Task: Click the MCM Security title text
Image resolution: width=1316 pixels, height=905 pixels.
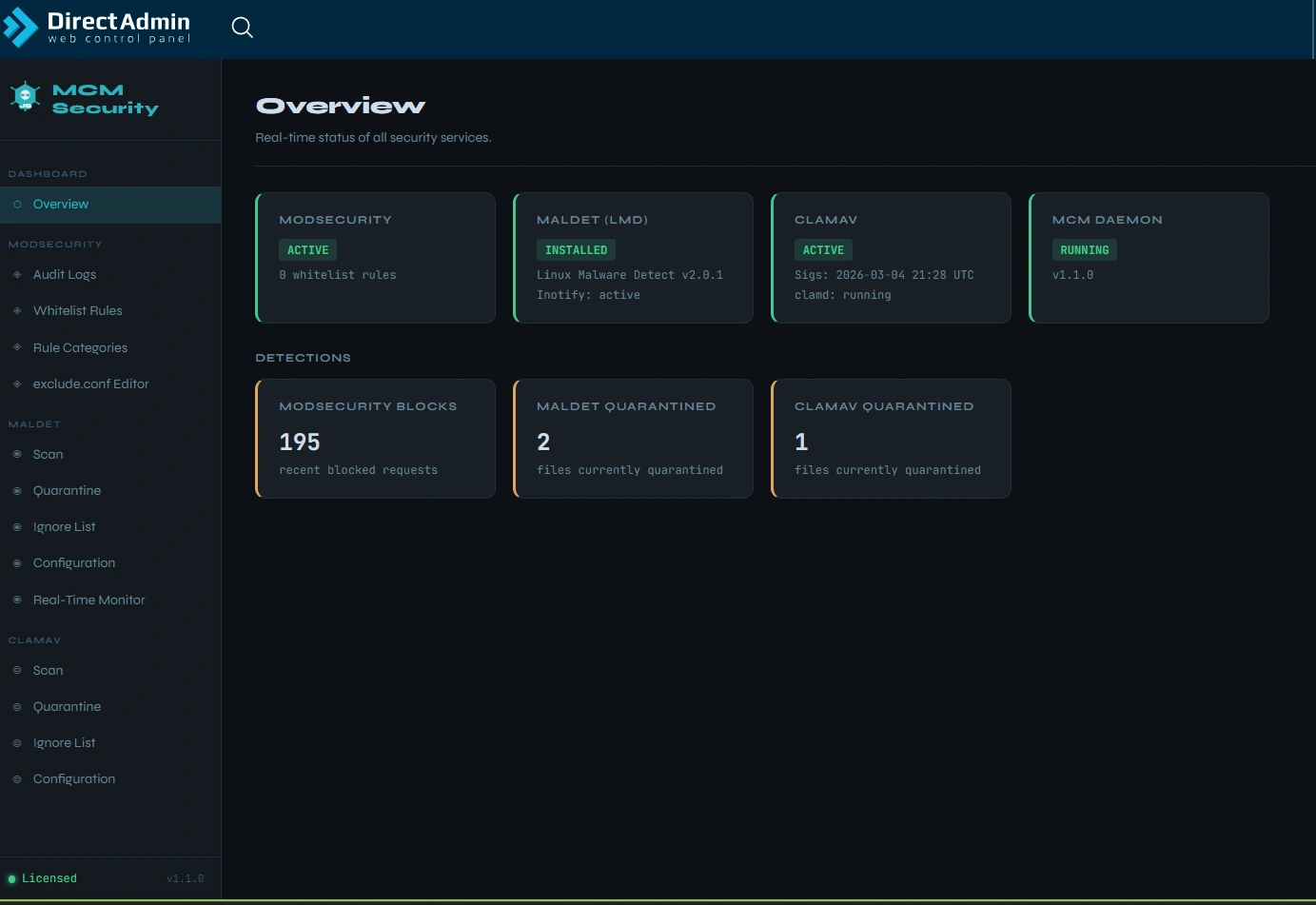Action: click(106, 99)
